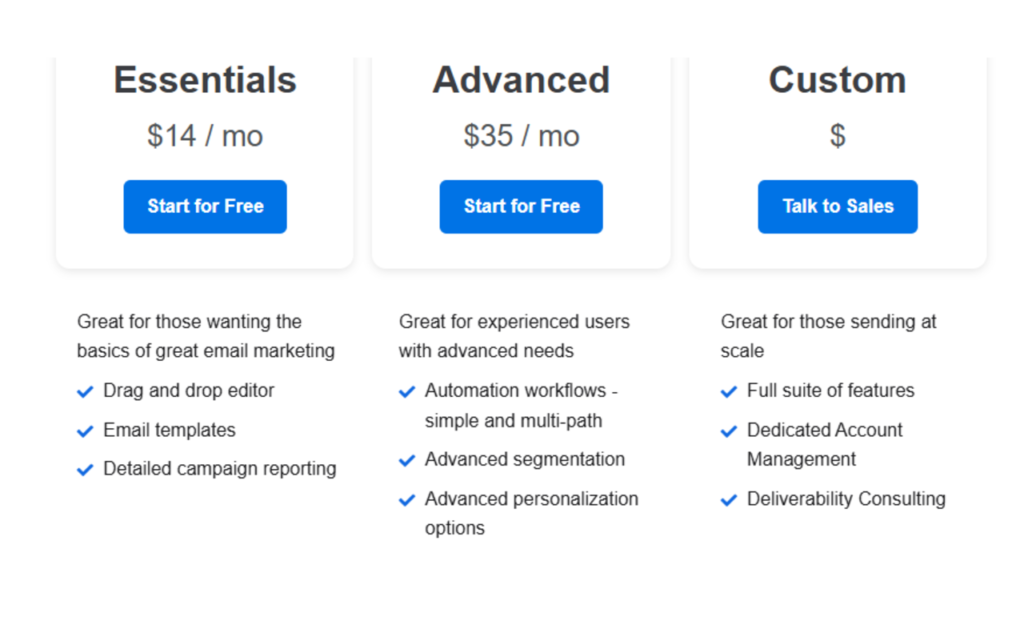Select the Advanced plan heading
The width and height of the screenshot is (1024, 641).
[521, 80]
